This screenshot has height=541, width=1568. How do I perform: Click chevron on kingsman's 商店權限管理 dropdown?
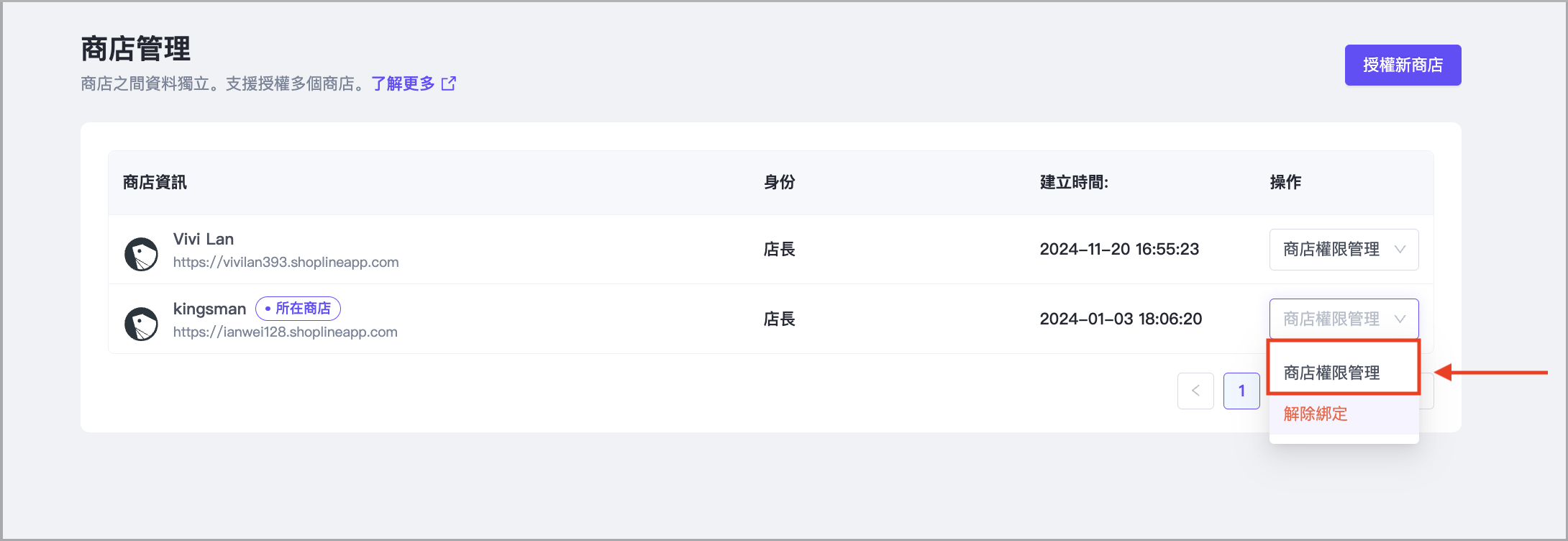click(x=1400, y=319)
